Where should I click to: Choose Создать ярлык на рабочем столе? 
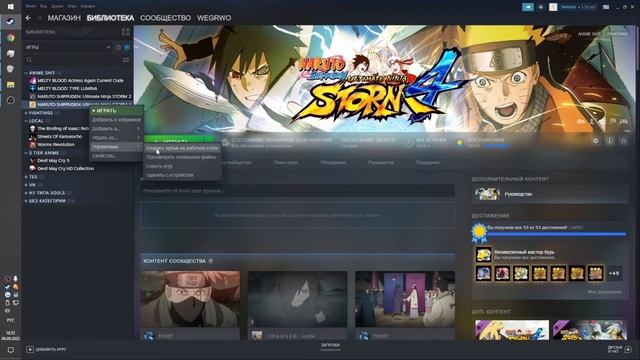point(182,148)
